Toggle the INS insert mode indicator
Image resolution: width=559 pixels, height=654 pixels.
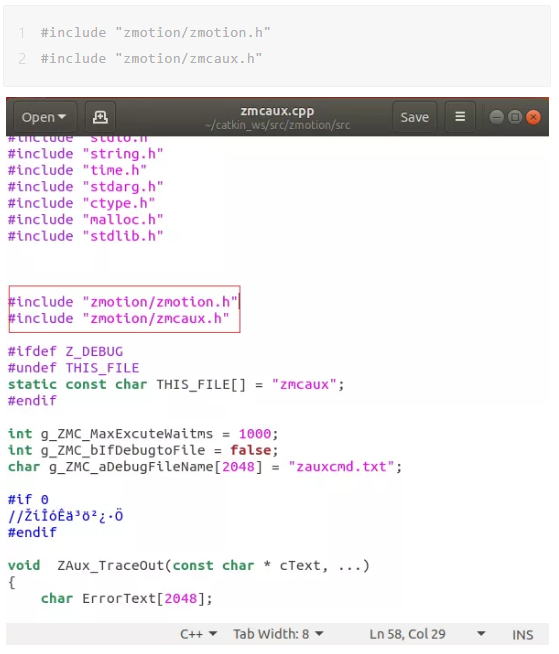(523, 635)
